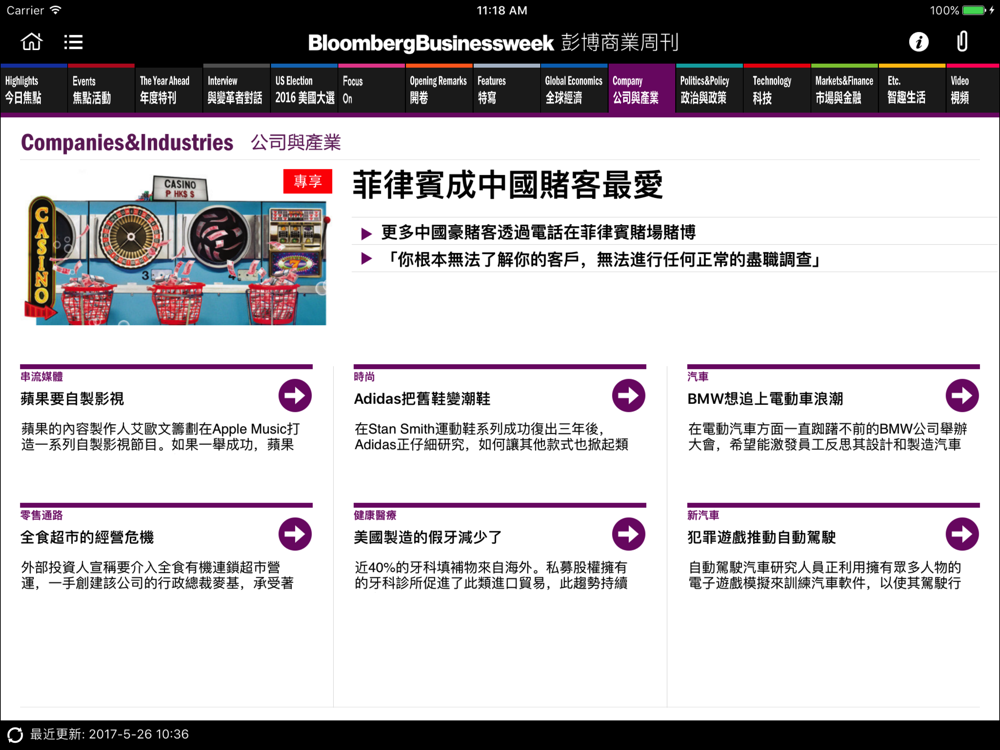Viewport: 1000px width, 750px height.
Task: Select the Company 公司與產業 tab
Action: click(642, 89)
